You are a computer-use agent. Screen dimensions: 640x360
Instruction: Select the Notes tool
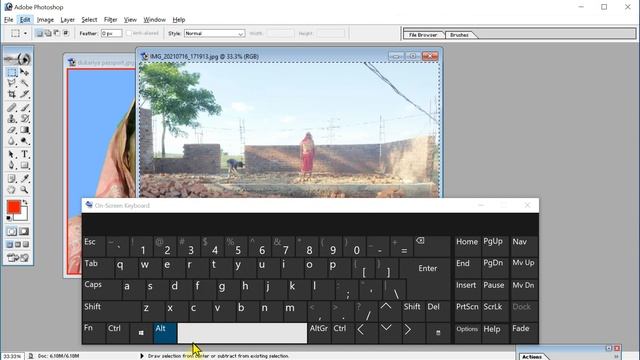(12, 178)
